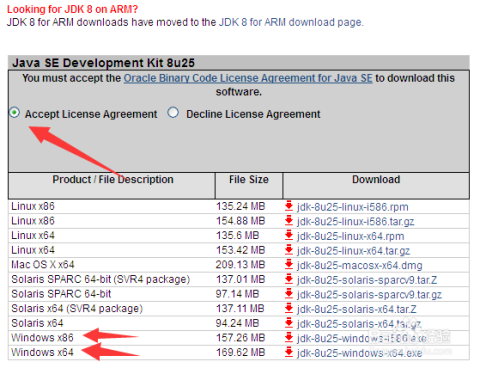Click download icon beside jdk-8u25-linux-x64.tar.gz
The image size is (480, 368).
[289, 250]
